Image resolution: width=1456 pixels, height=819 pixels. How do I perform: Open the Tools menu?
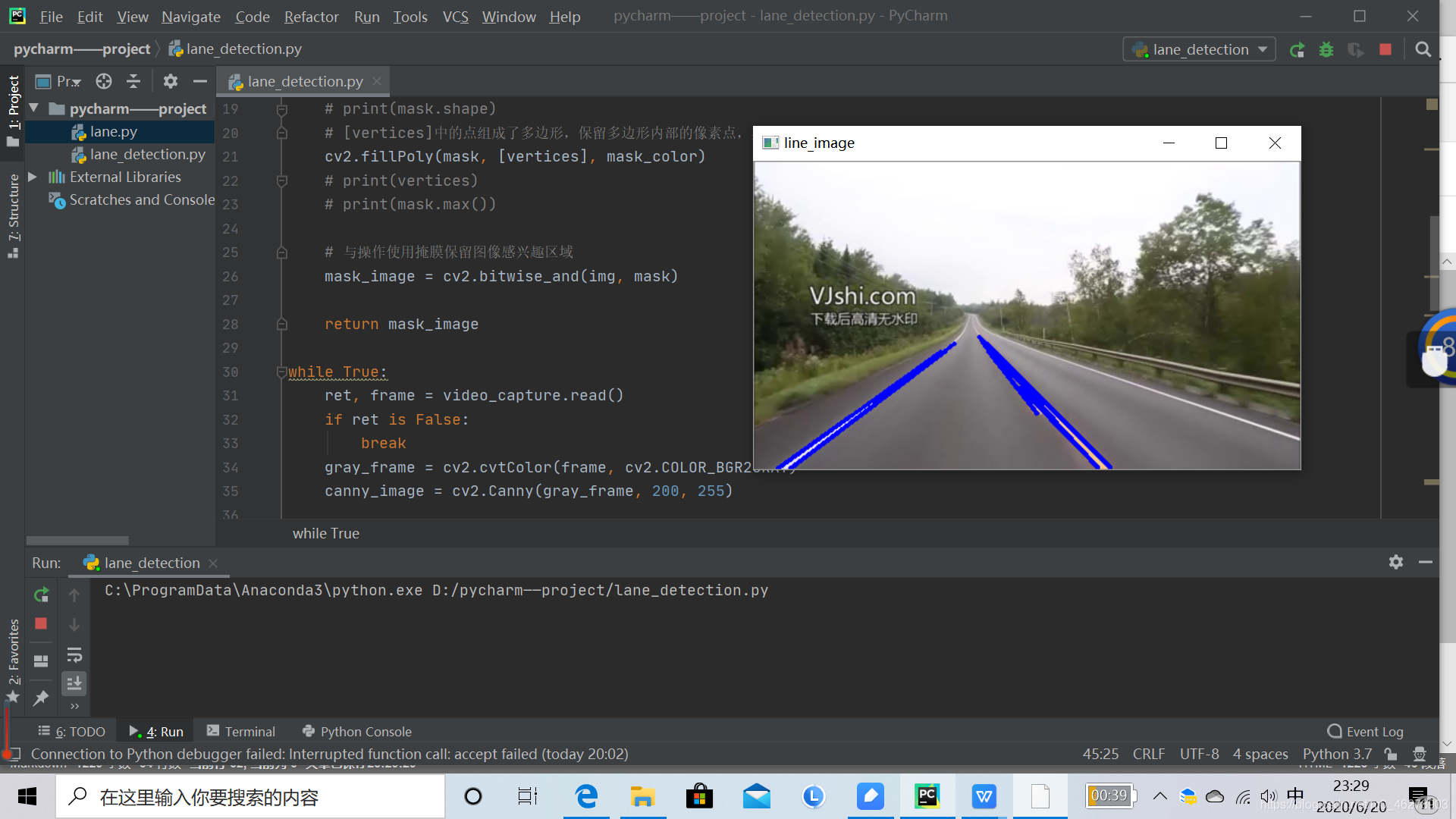[x=410, y=17]
